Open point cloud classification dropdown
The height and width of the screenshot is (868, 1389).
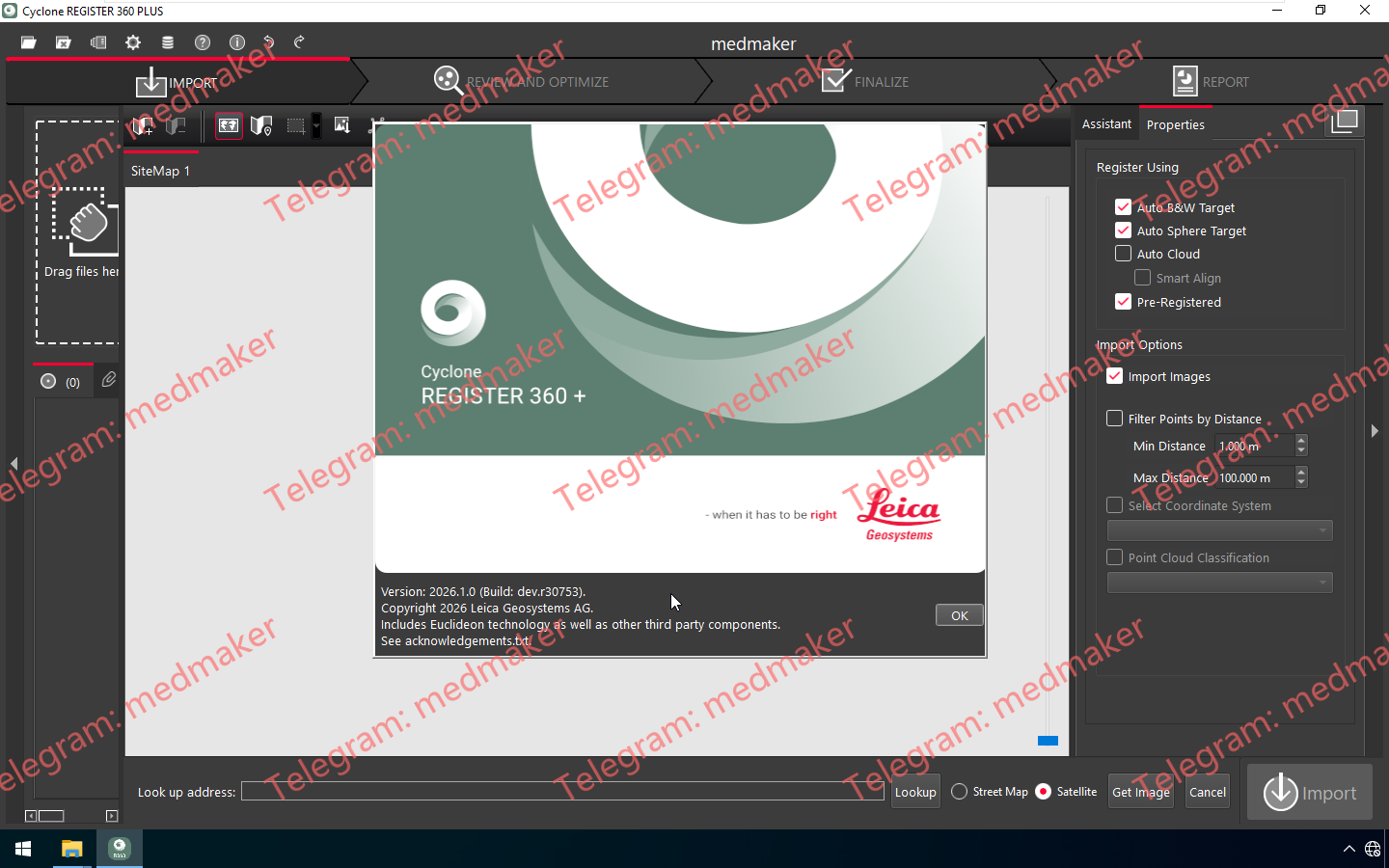click(x=1220, y=583)
